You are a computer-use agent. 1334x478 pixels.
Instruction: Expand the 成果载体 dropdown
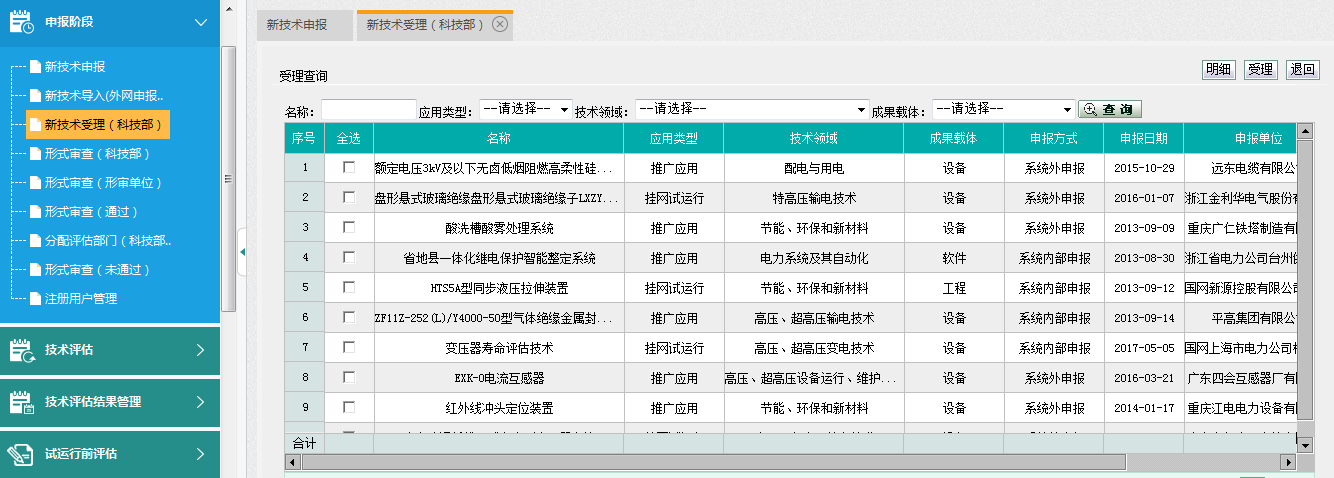[x=1003, y=109]
